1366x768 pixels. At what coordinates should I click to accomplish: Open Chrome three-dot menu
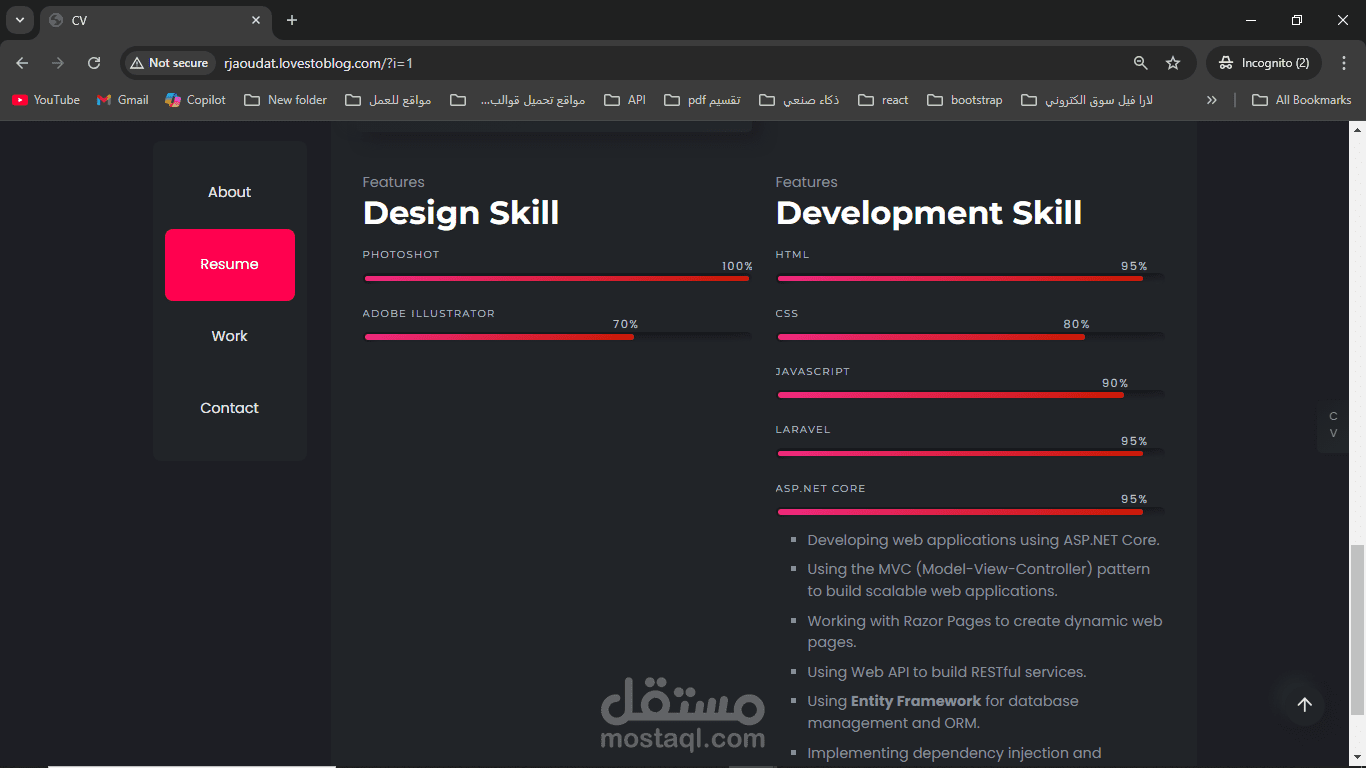[1344, 63]
